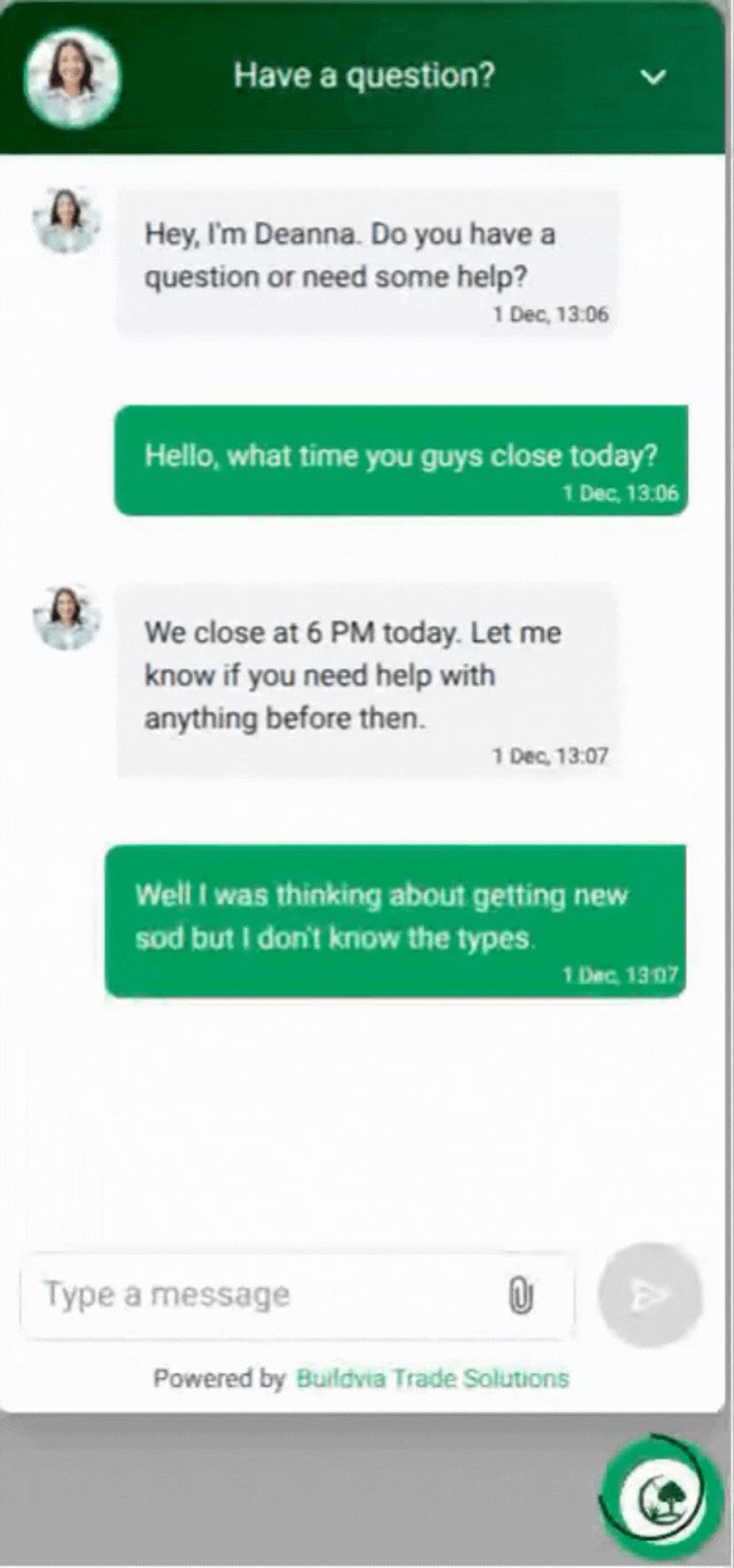This screenshot has width=734, height=1568.
Task: Click the 13:06 timestamp on the green close-today message
Action: [621, 492]
